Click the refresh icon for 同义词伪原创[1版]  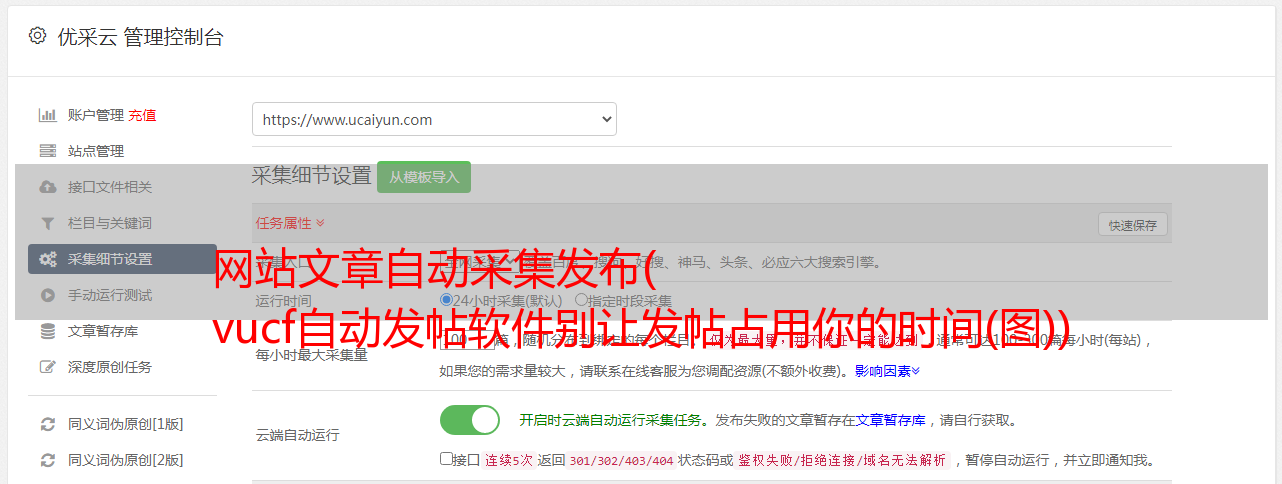point(47,424)
